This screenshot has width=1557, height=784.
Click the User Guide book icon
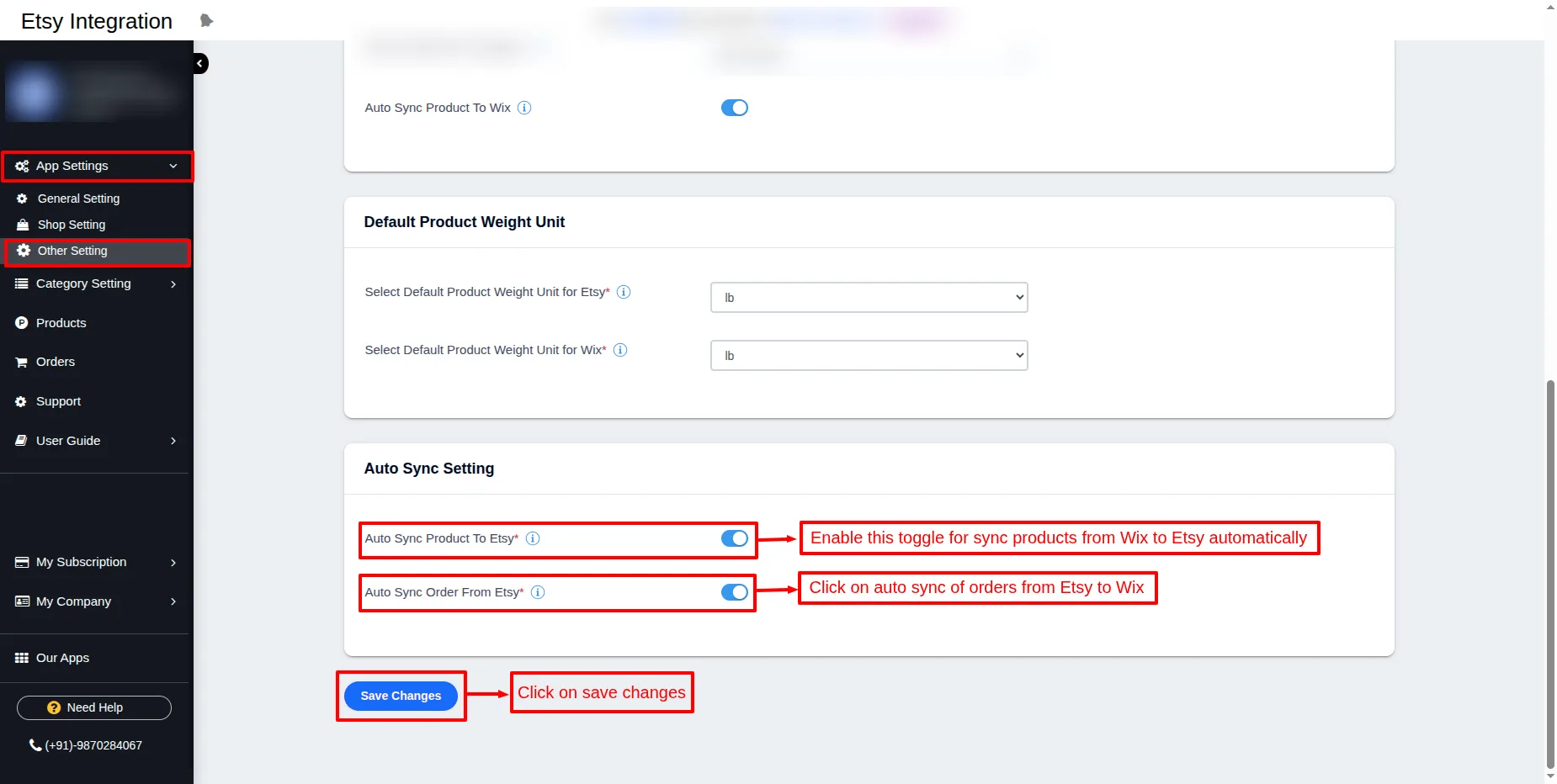pyautogui.click(x=22, y=441)
